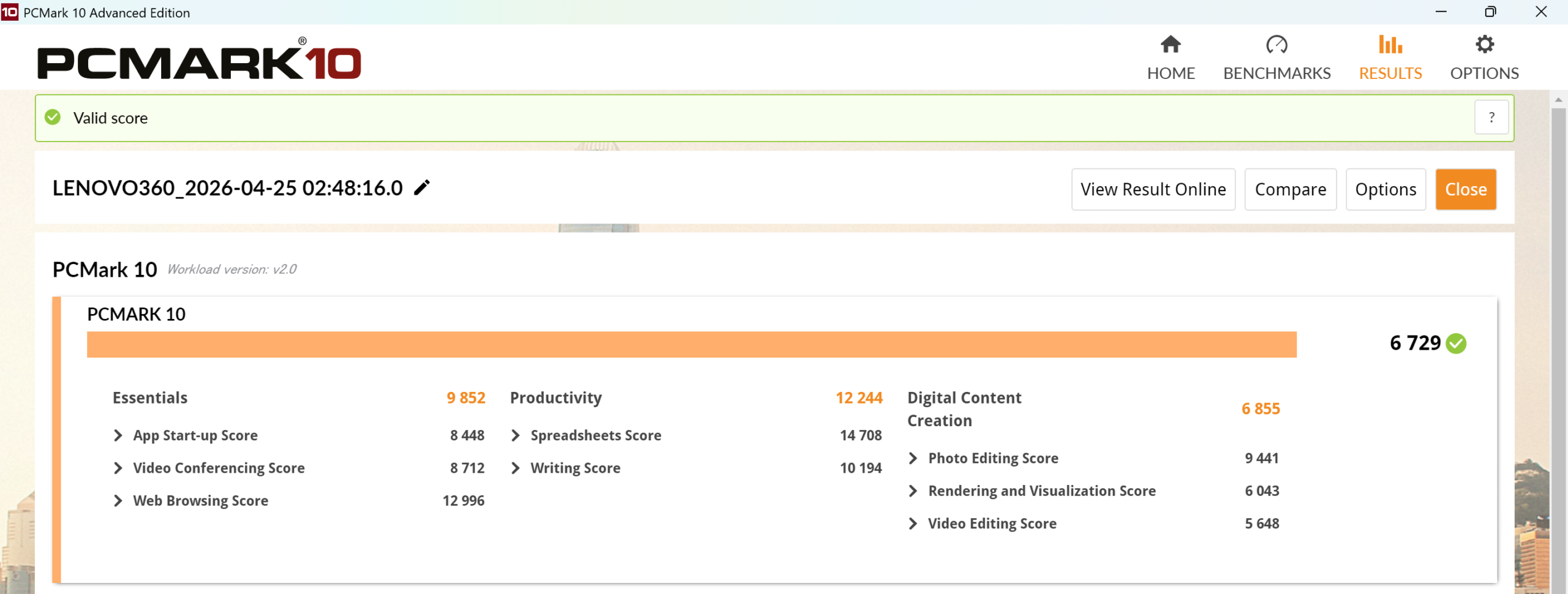The image size is (1568, 594).
Task: Expand the Writing Score row
Action: tap(516, 468)
